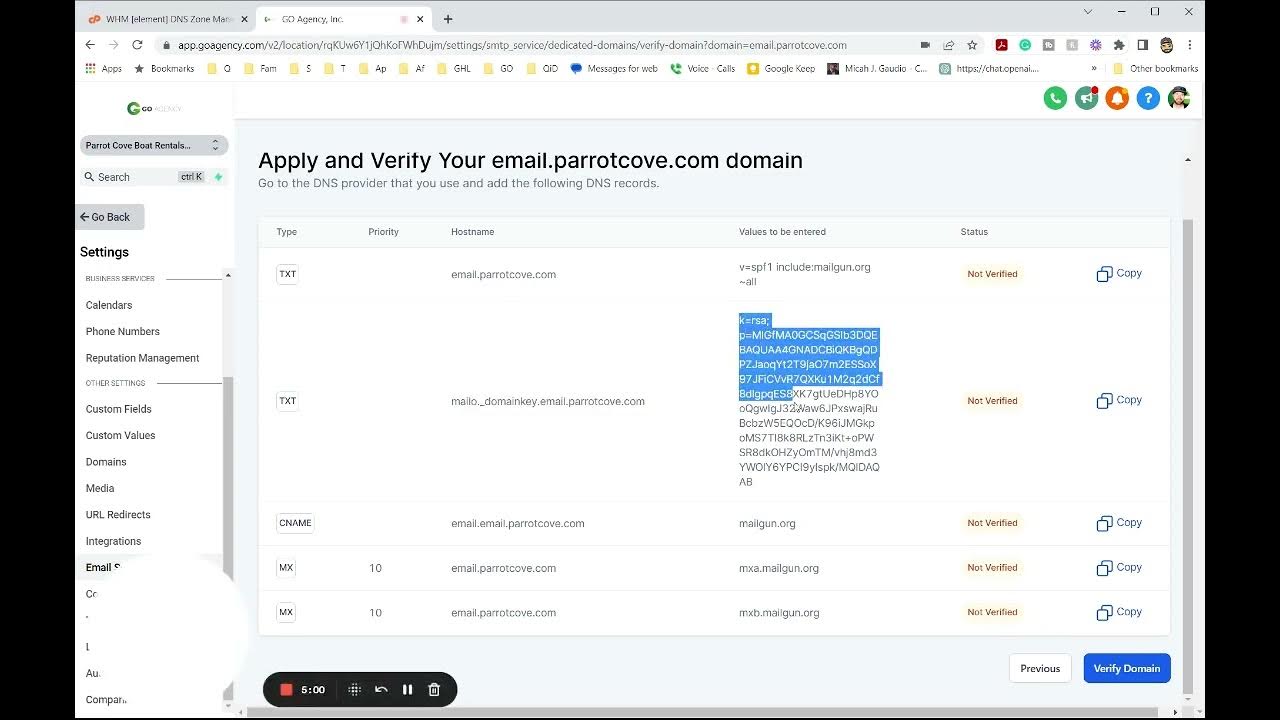Close the GO Agency, Inc. tab
The width and height of the screenshot is (1280, 720).
pos(421,19)
